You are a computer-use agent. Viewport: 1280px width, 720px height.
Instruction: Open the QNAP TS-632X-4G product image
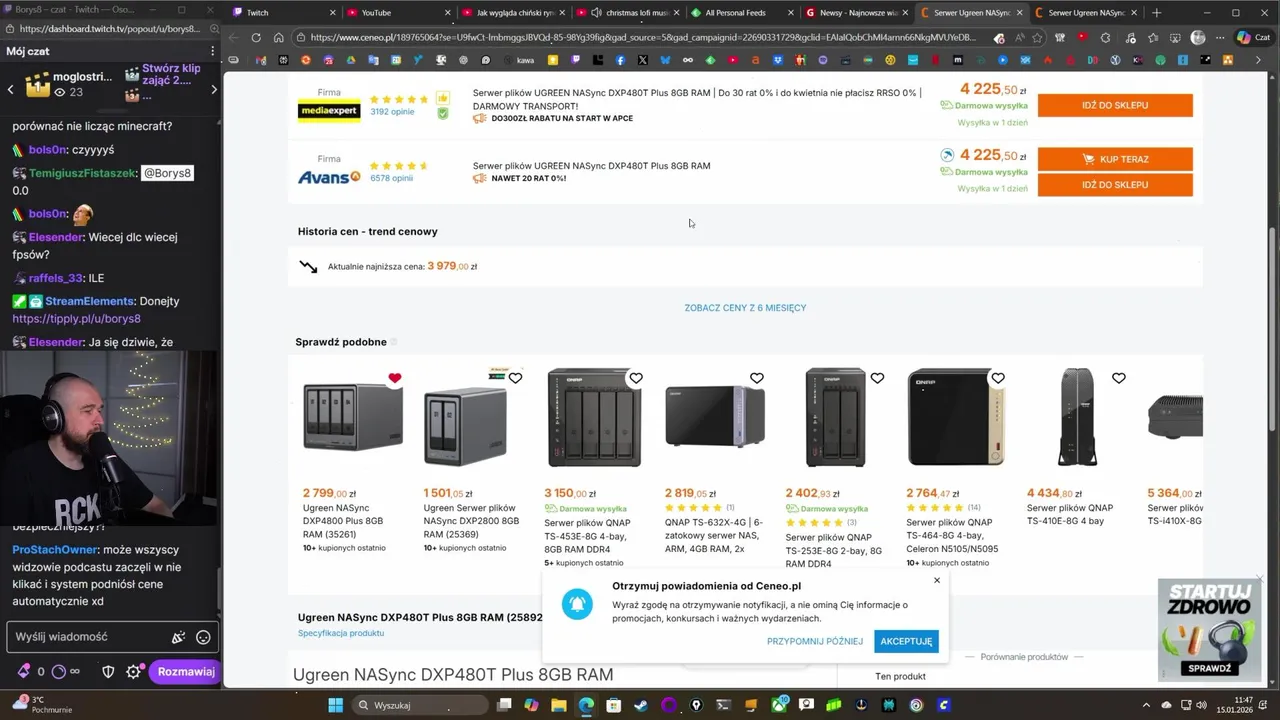point(714,416)
